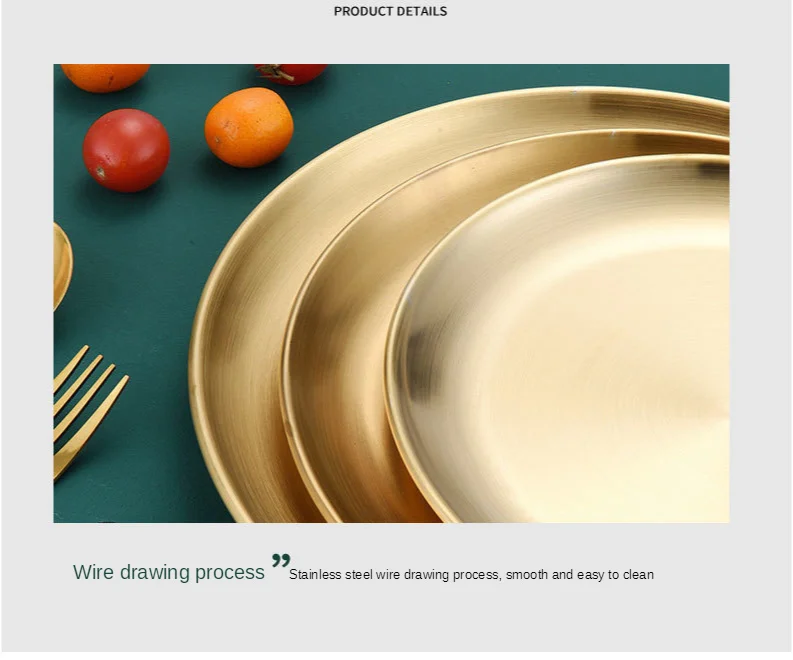Viewport: 793px width, 660px height.
Task: Click the gold spoon edge at left
Action: point(63,266)
